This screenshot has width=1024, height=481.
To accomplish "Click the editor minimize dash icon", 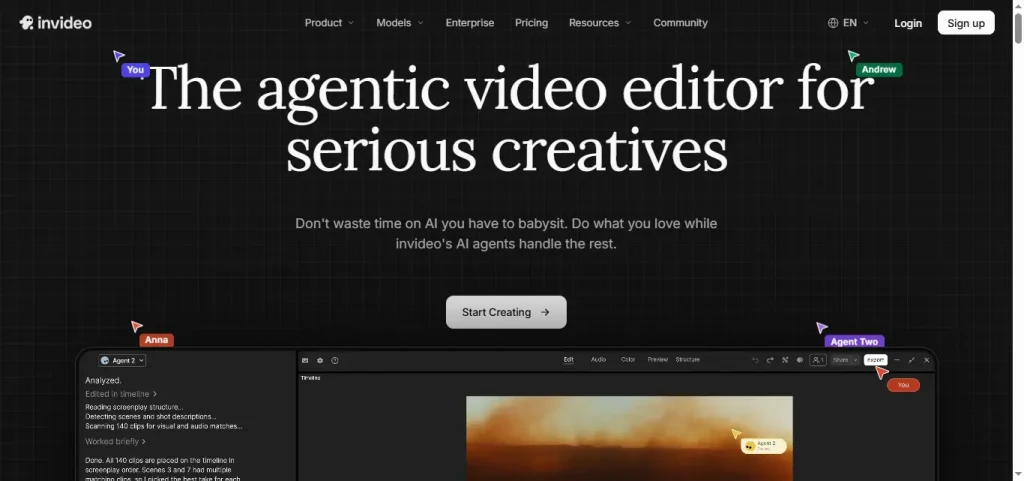I will click(897, 360).
